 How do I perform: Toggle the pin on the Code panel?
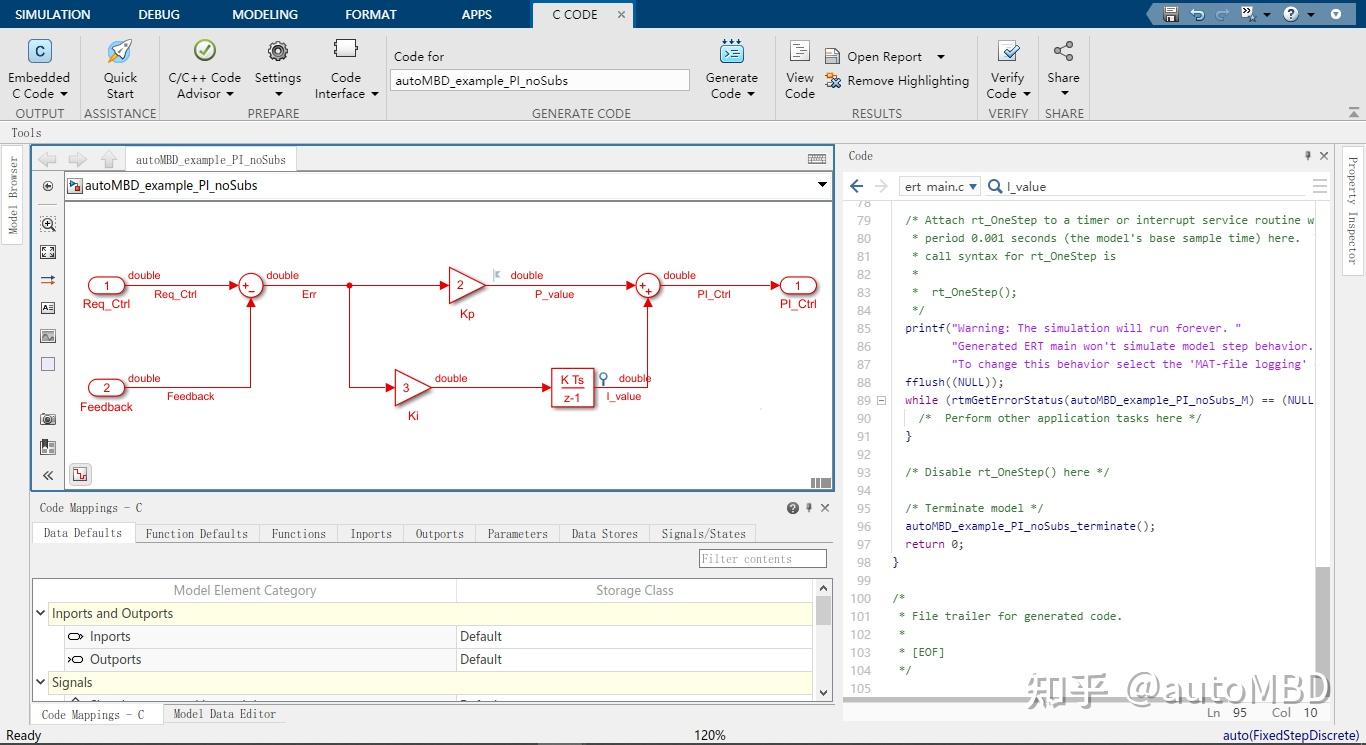click(x=1307, y=156)
